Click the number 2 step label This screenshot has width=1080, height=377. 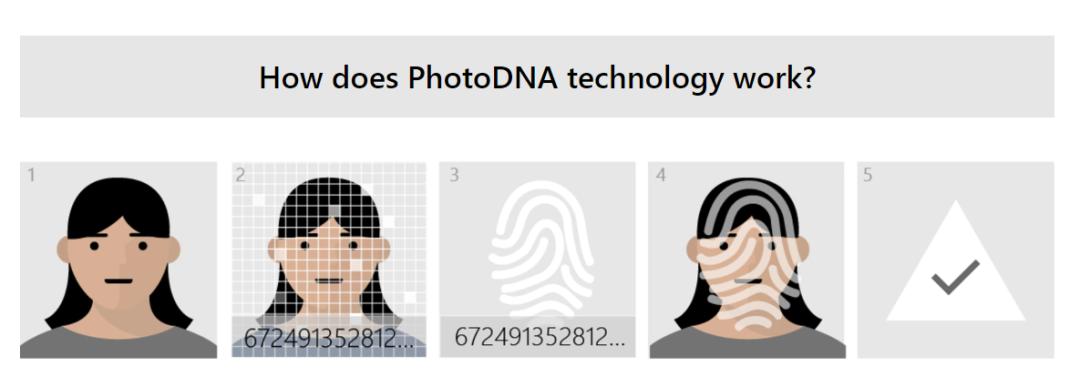coord(240,176)
